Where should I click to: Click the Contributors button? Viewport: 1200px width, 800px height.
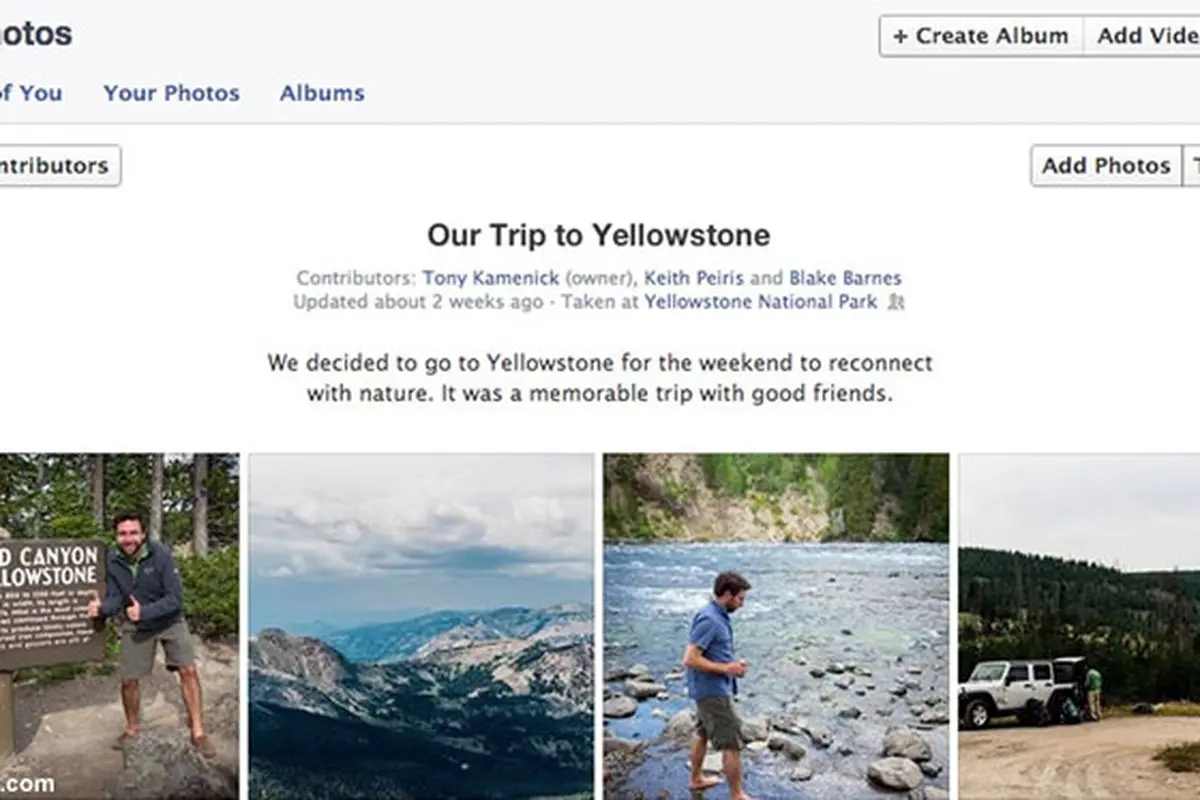click(x=60, y=166)
